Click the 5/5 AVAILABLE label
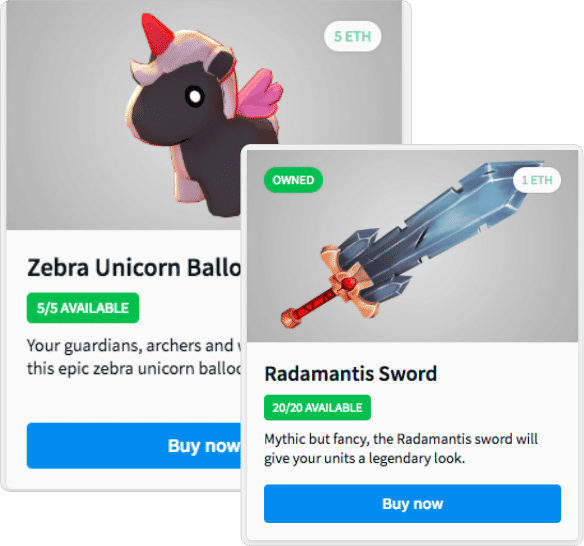Screen dimensions: 584x546 click(x=83, y=308)
